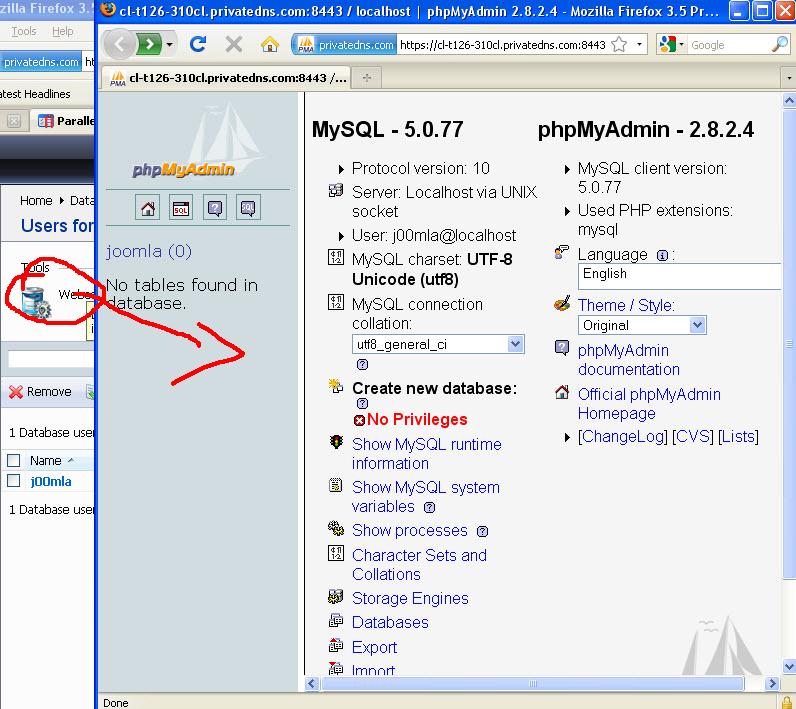Click the Export icon
The width and height of the screenshot is (796, 709).
tap(336, 645)
